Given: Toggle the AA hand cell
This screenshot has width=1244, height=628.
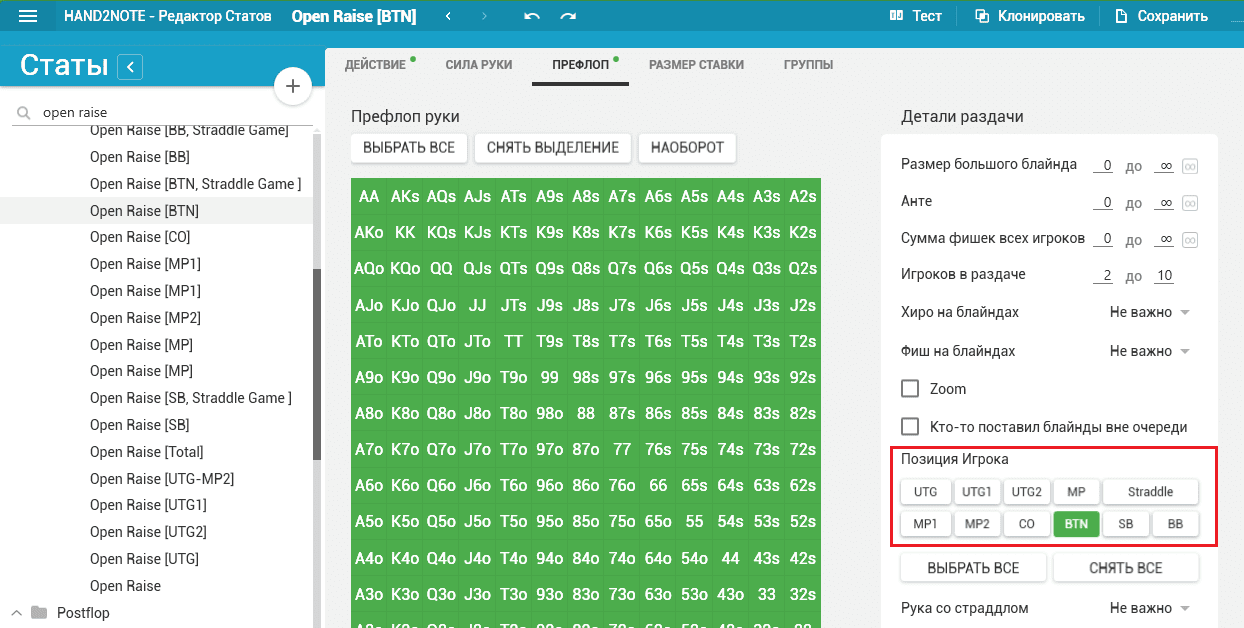Looking at the screenshot, I should (369, 196).
